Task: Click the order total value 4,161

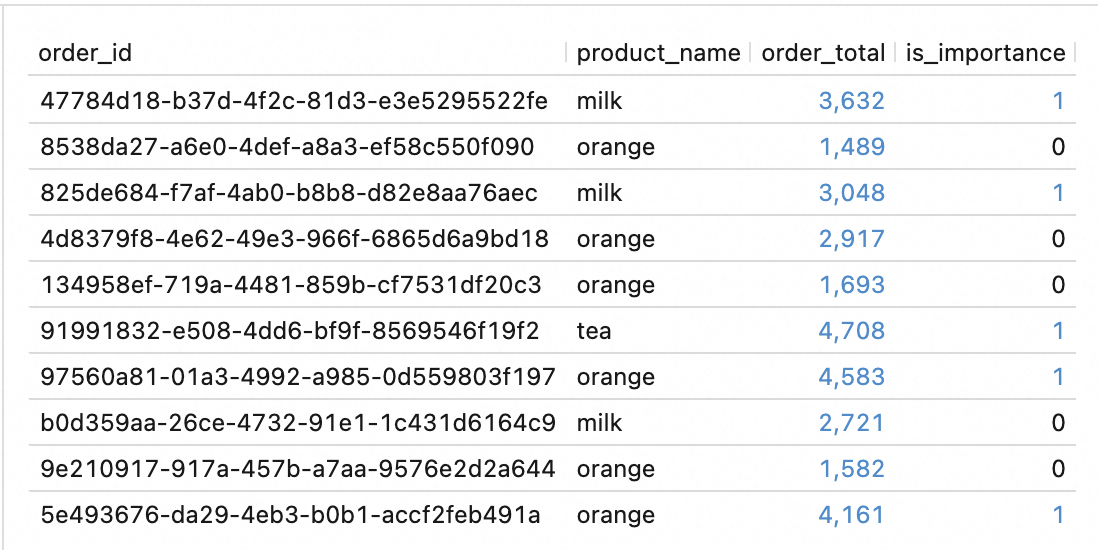Action: pyautogui.click(x=851, y=515)
